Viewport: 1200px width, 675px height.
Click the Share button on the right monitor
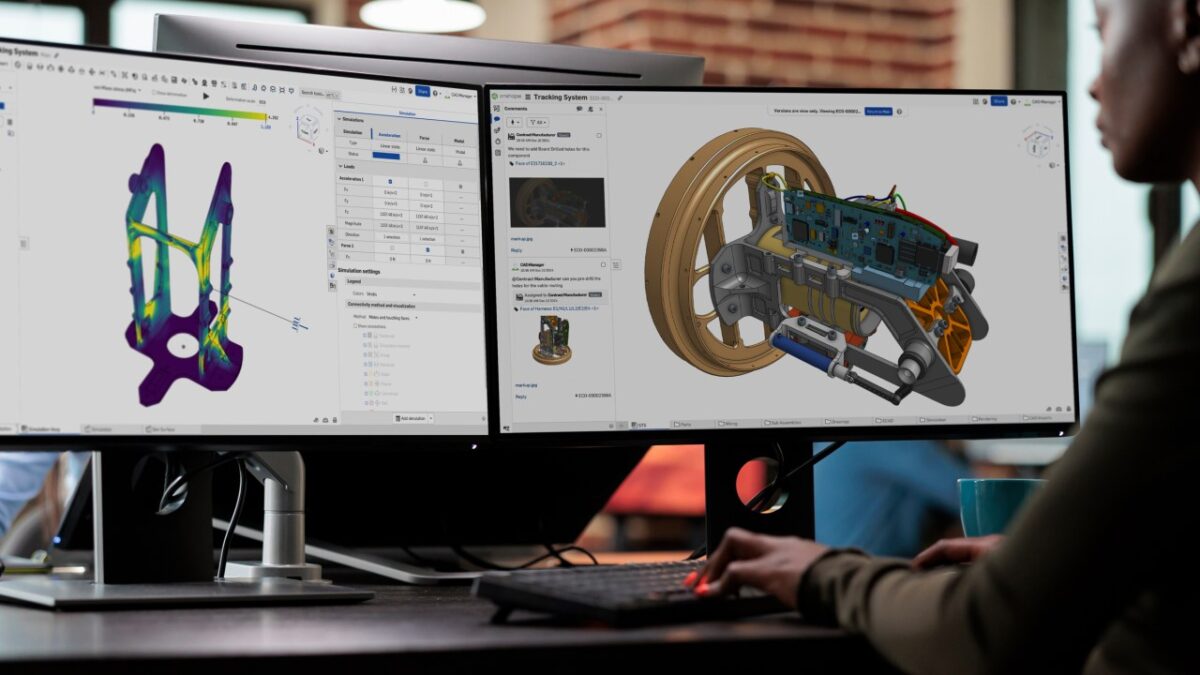pyautogui.click(x=998, y=101)
